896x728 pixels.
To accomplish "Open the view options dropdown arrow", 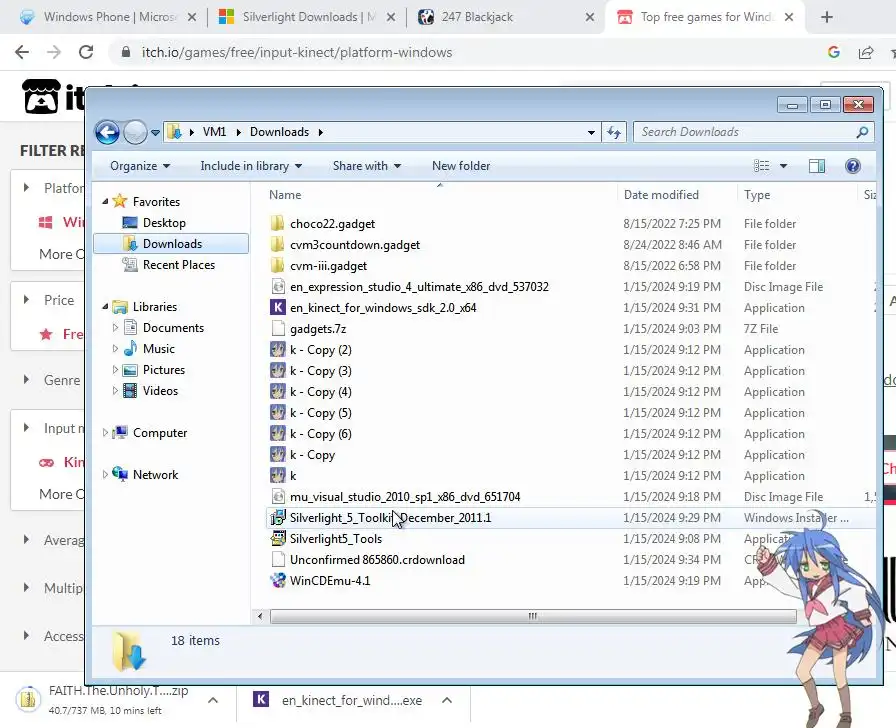I will click(783, 166).
